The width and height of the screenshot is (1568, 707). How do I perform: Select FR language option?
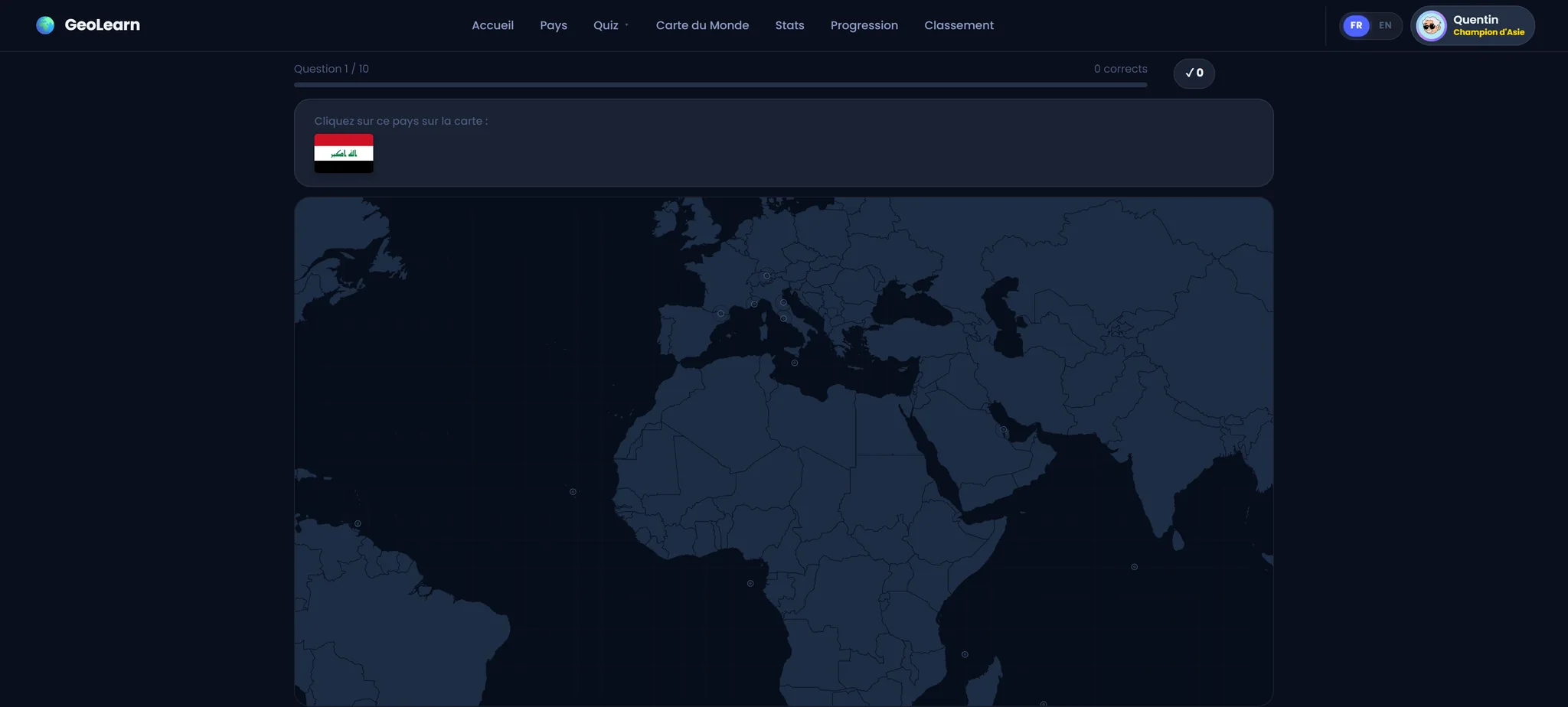coord(1356,25)
